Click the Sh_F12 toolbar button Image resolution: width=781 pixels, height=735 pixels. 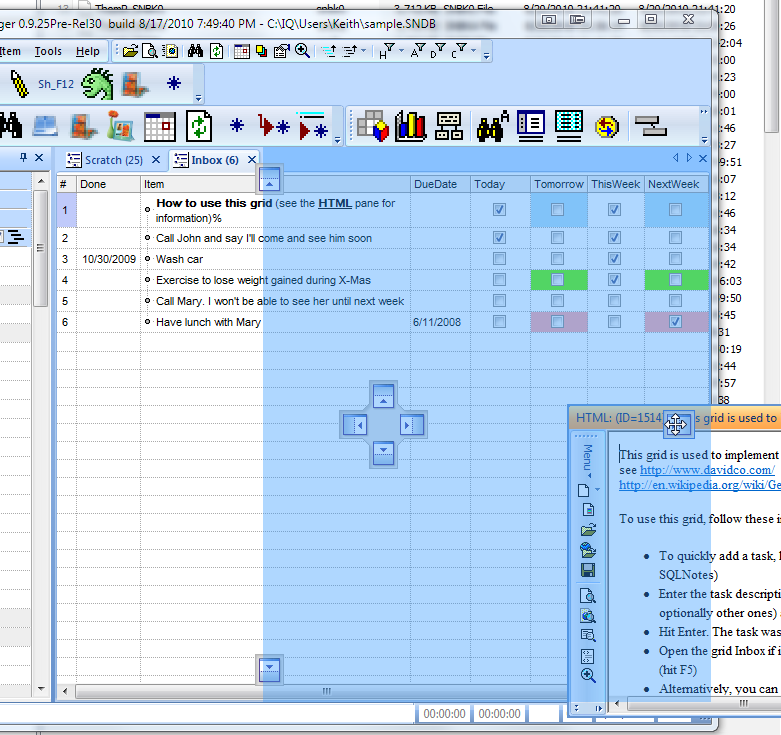56,84
